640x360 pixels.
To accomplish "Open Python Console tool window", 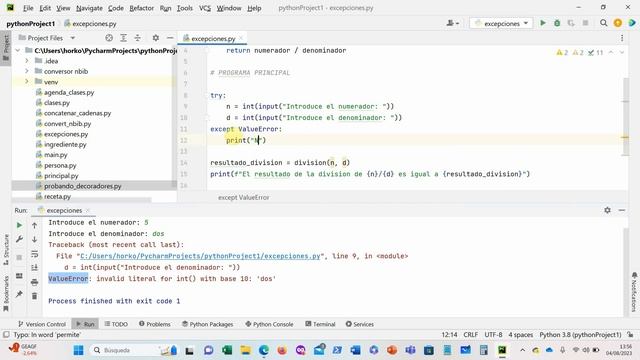I will (269, 324).
